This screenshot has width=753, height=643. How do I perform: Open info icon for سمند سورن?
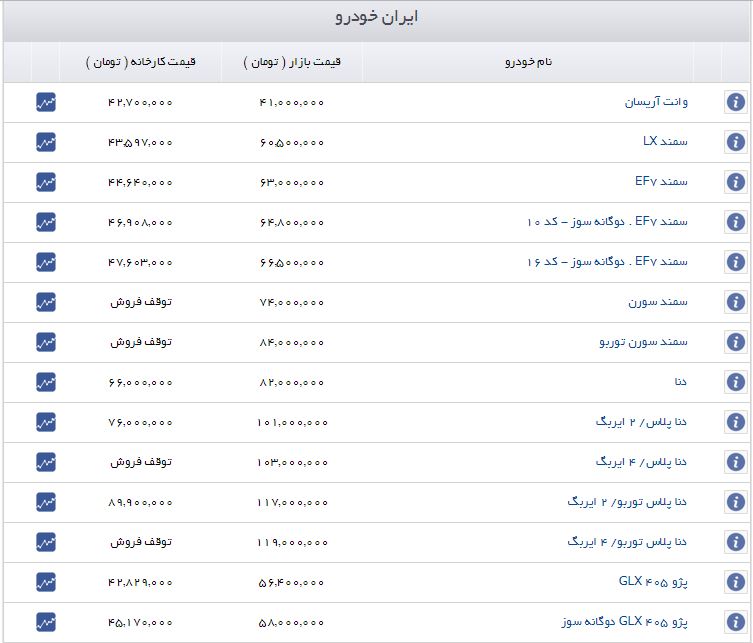[735, 302]
